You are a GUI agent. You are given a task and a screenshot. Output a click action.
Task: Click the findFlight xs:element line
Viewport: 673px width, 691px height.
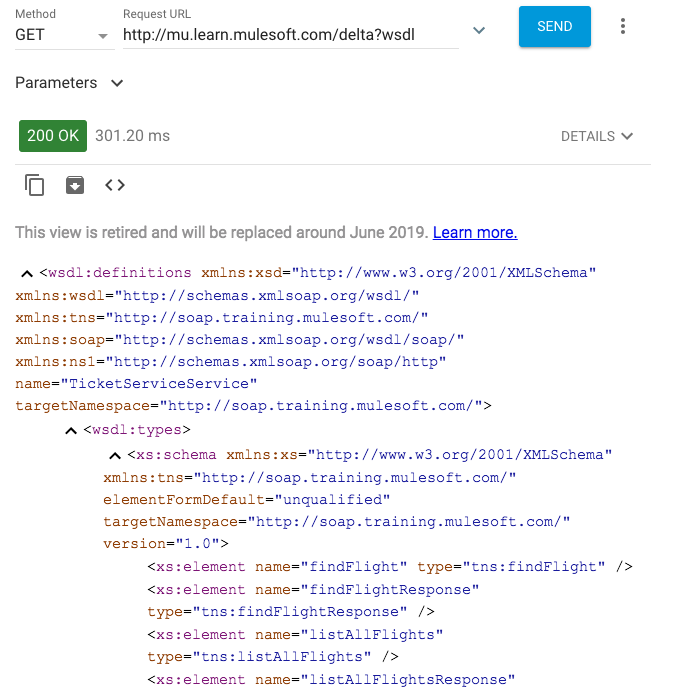click(390, 566)
